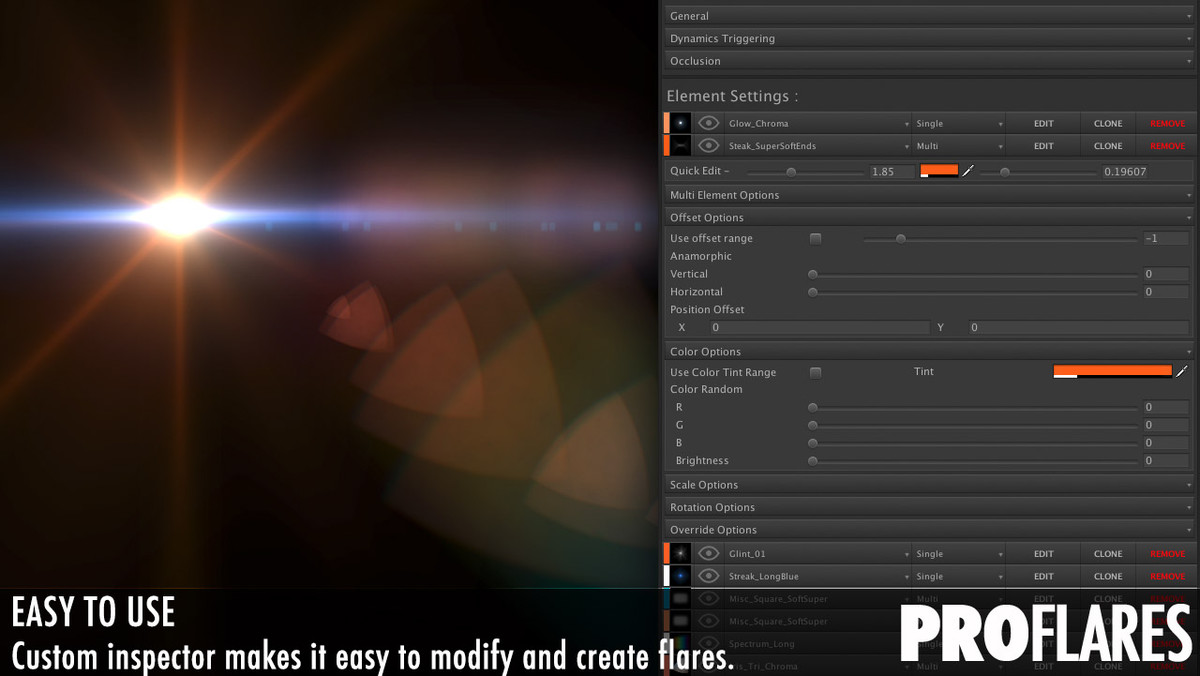This screenshot has width=1200, height=676.
Task: Use the Tint eyedropper icon
Action: (x=1181, y=371)
